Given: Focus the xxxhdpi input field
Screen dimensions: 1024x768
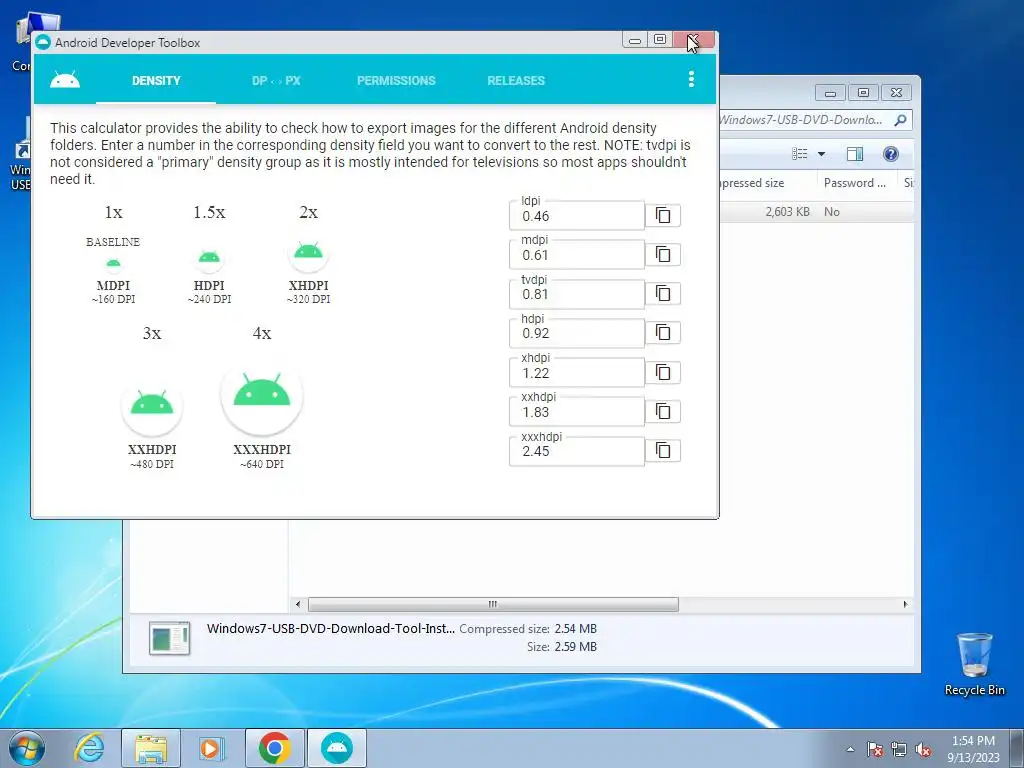Looking at the screenshot, I should tap(577, 451).
